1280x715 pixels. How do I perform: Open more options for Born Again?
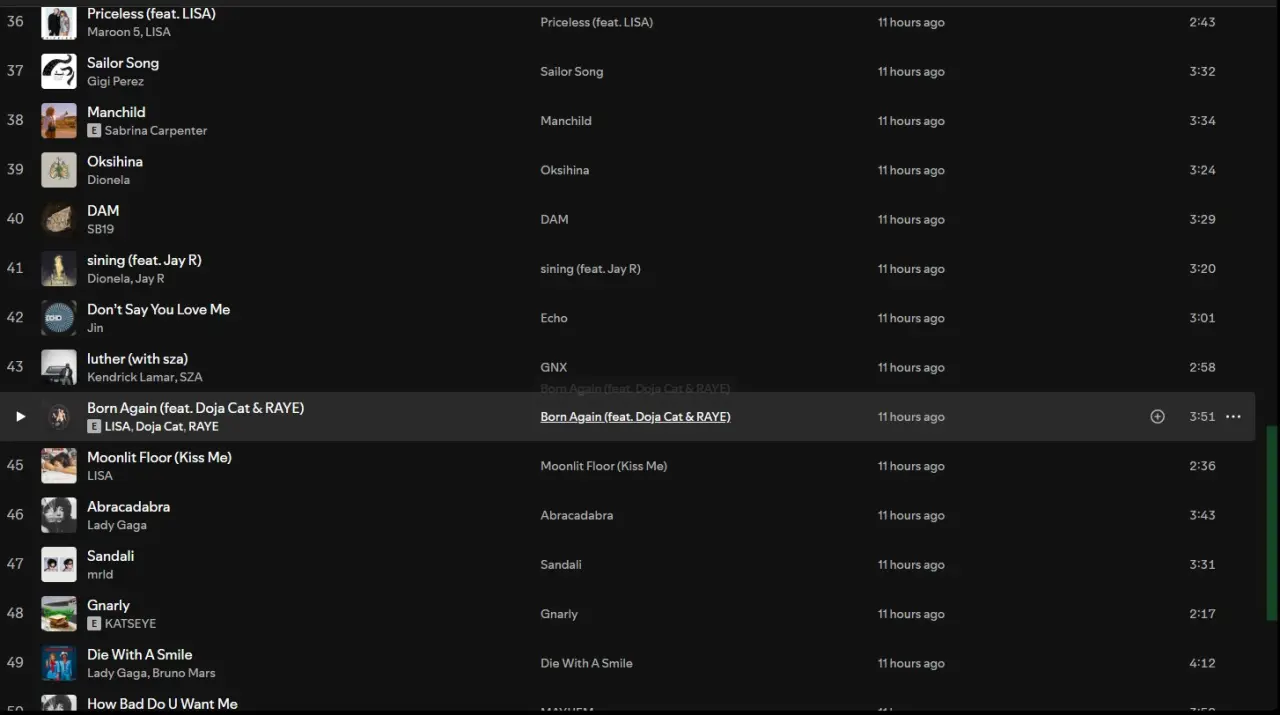coord(1233,416)
